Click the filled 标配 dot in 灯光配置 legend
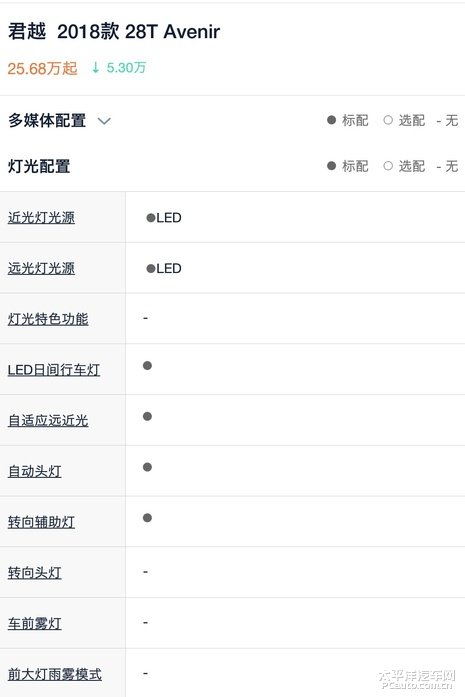The height and width of the screenshot is (697, 465). tap(331, 166)
